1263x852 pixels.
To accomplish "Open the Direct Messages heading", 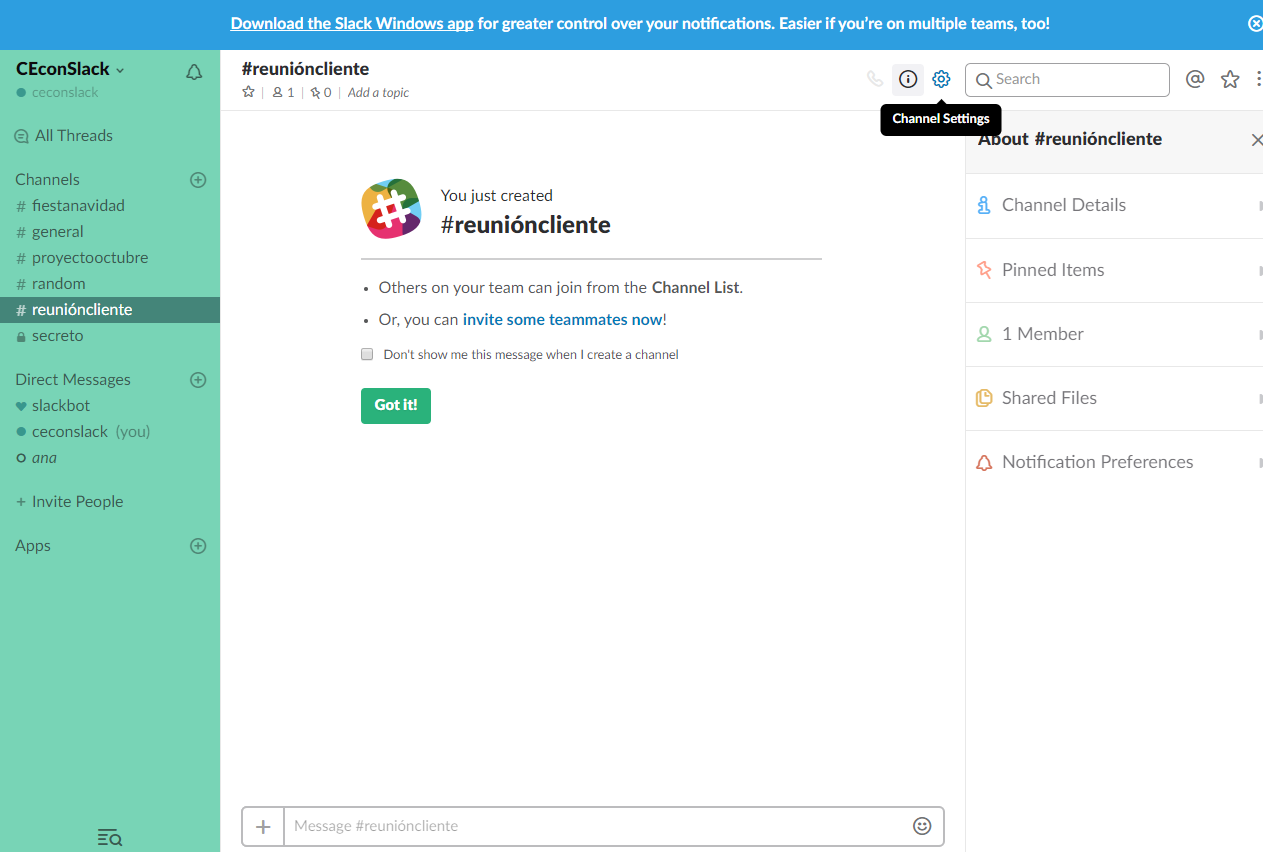I will (73, 380).
